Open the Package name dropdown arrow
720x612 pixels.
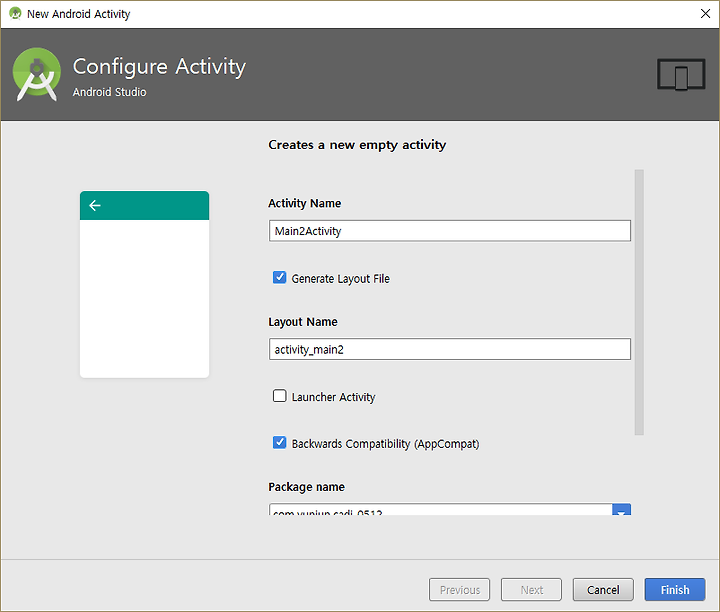click(621, 510)
